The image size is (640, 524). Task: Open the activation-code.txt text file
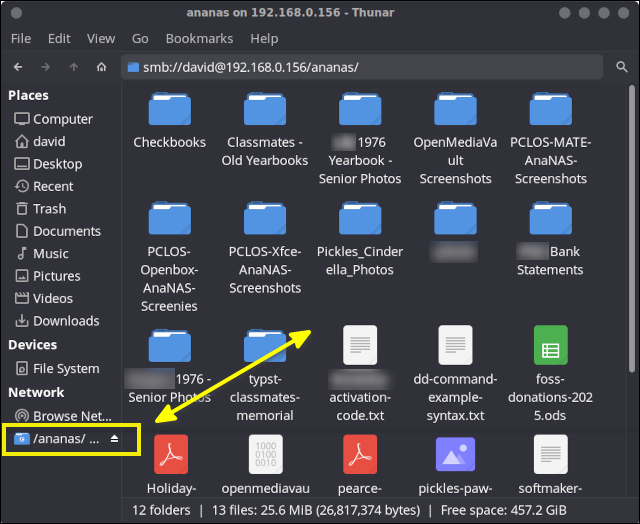click(x=359, y=346)
